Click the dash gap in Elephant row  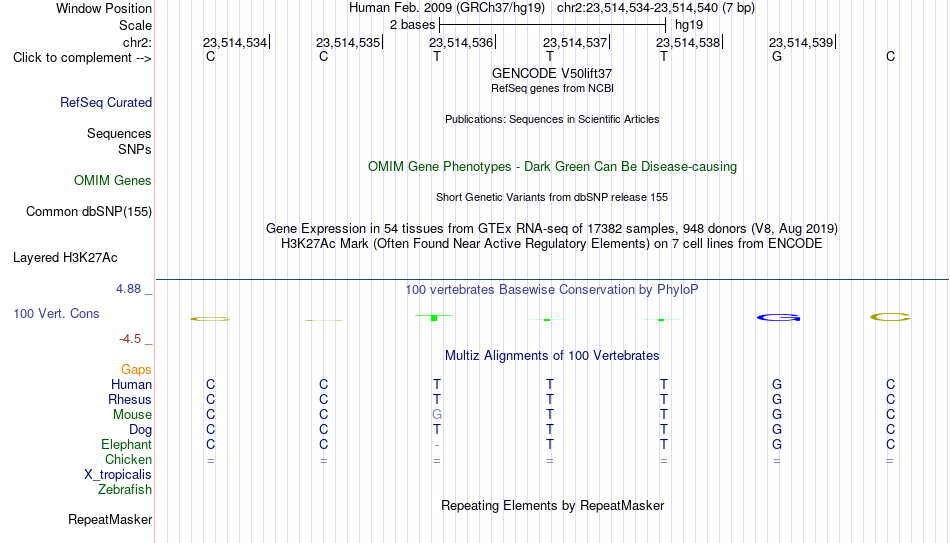437,445
